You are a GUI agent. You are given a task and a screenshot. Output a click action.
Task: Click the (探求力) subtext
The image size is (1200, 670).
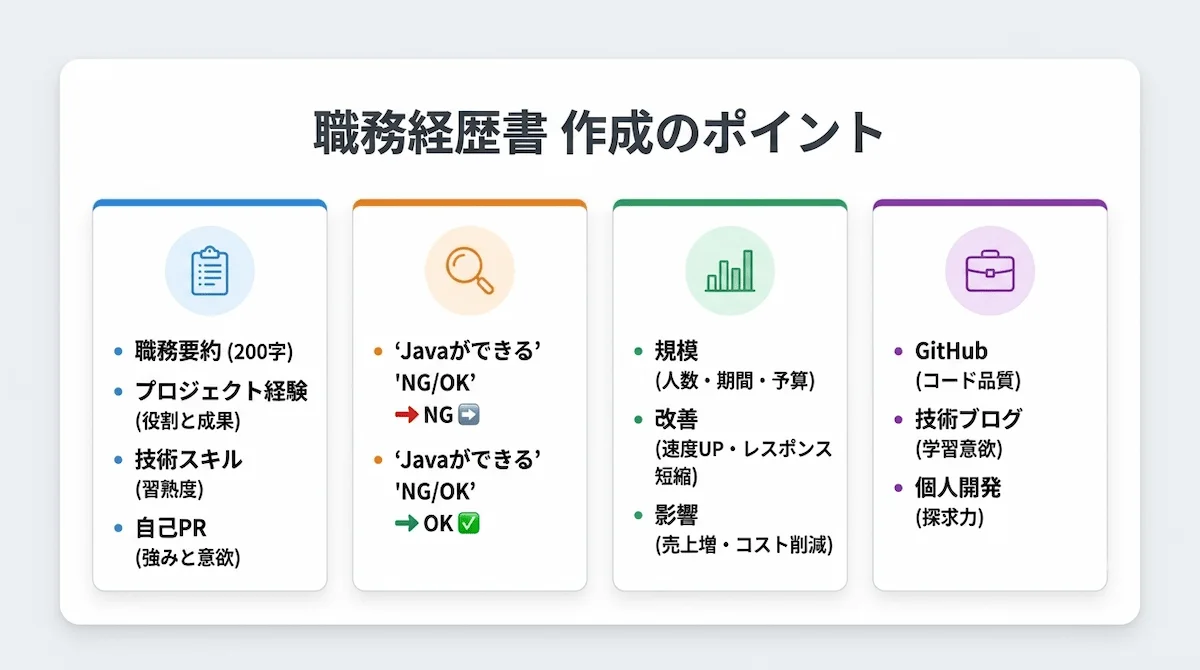[x=948, y=518]
